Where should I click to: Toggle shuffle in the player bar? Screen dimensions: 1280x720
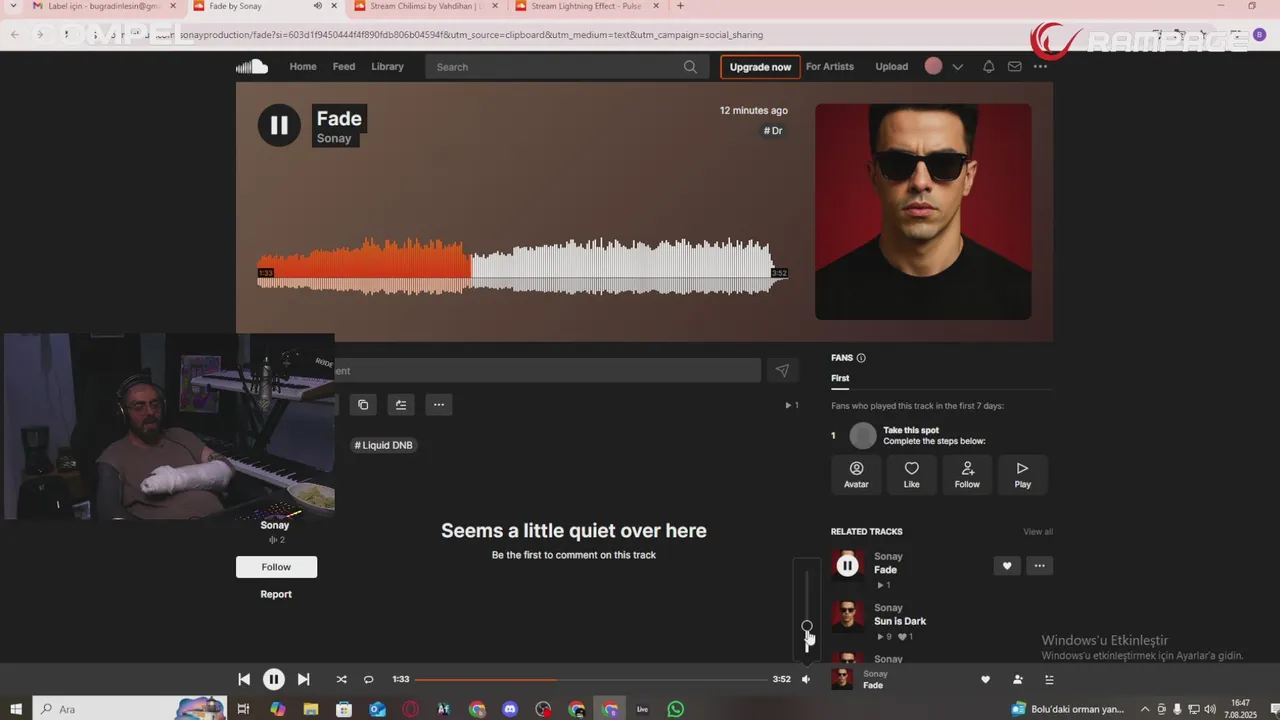click(341, 679)
